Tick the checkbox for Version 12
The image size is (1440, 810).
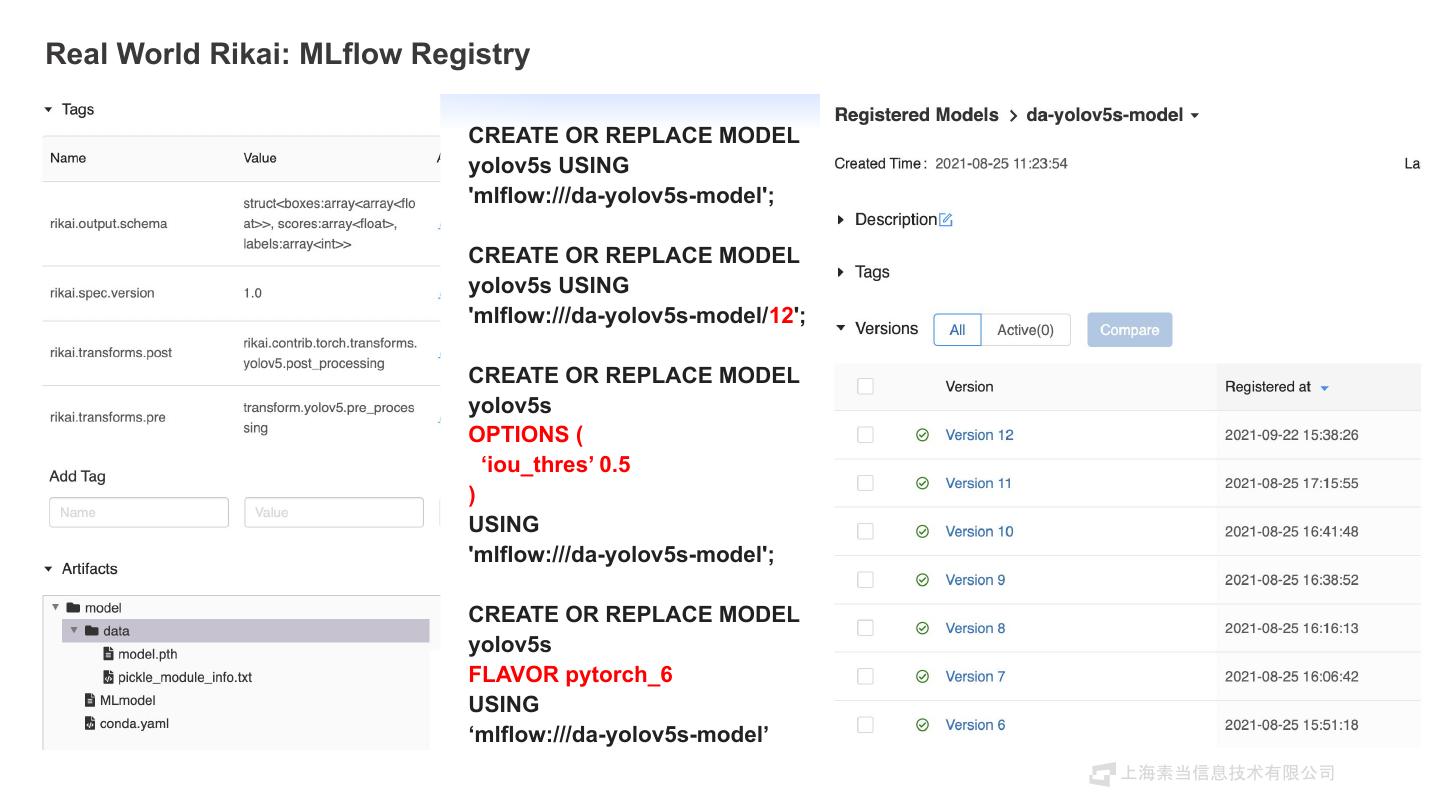(x=865, y=435)
